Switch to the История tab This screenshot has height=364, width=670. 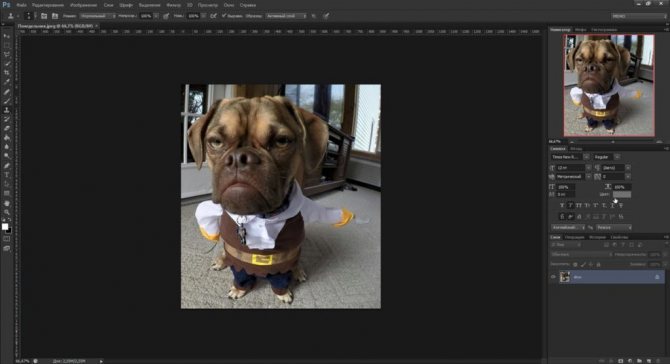pos(597,237)
